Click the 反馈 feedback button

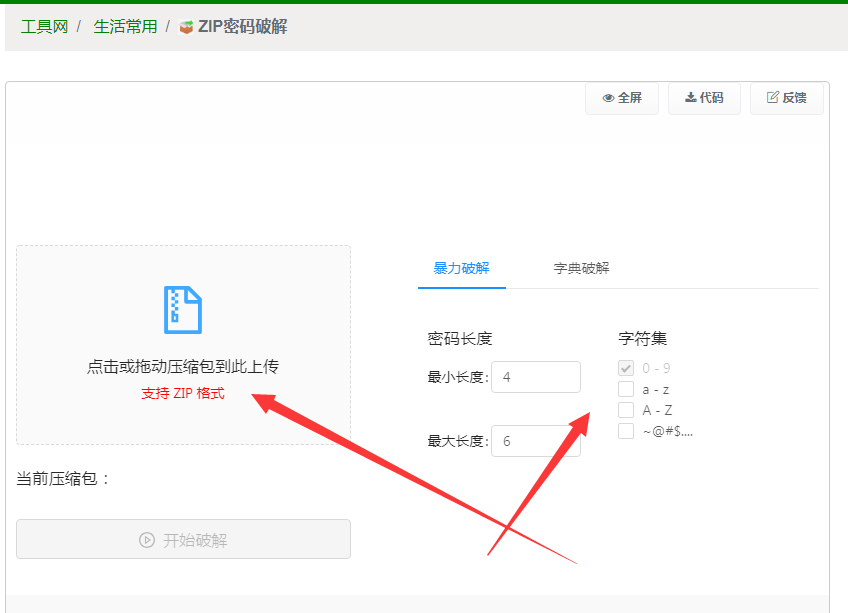[786, 98]
